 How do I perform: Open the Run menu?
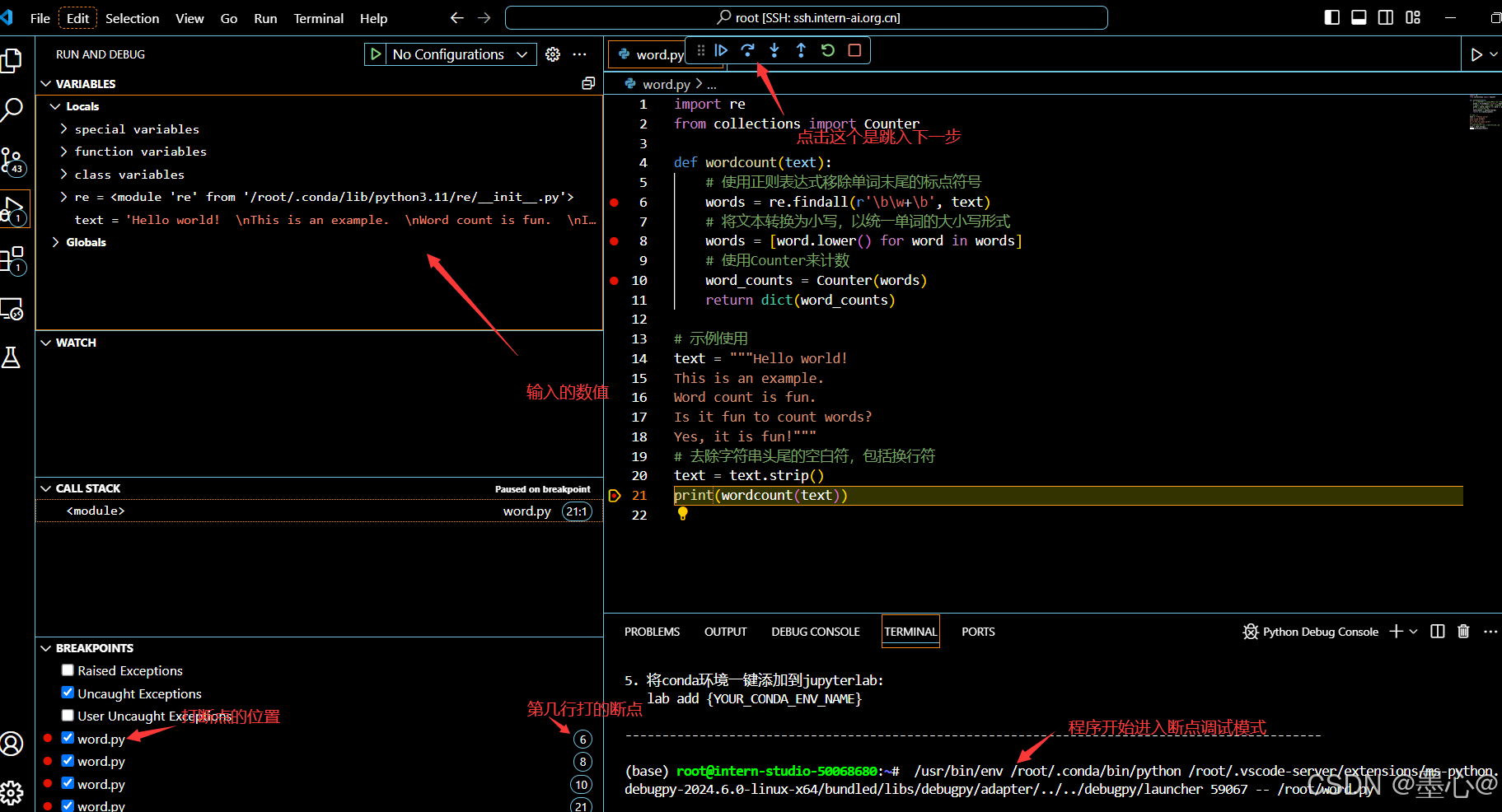[264, 18]
